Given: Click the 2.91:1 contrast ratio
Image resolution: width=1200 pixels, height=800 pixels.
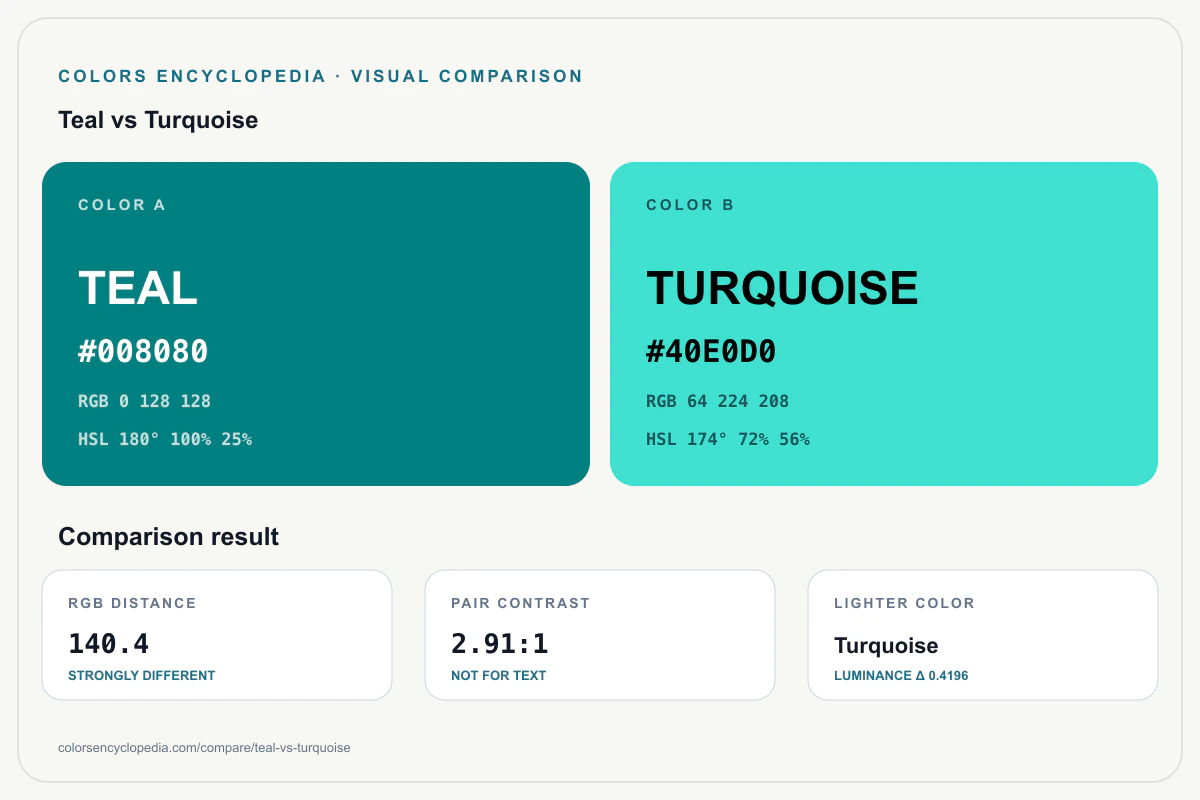Looking at the screenshot, I should click(500, 644).
